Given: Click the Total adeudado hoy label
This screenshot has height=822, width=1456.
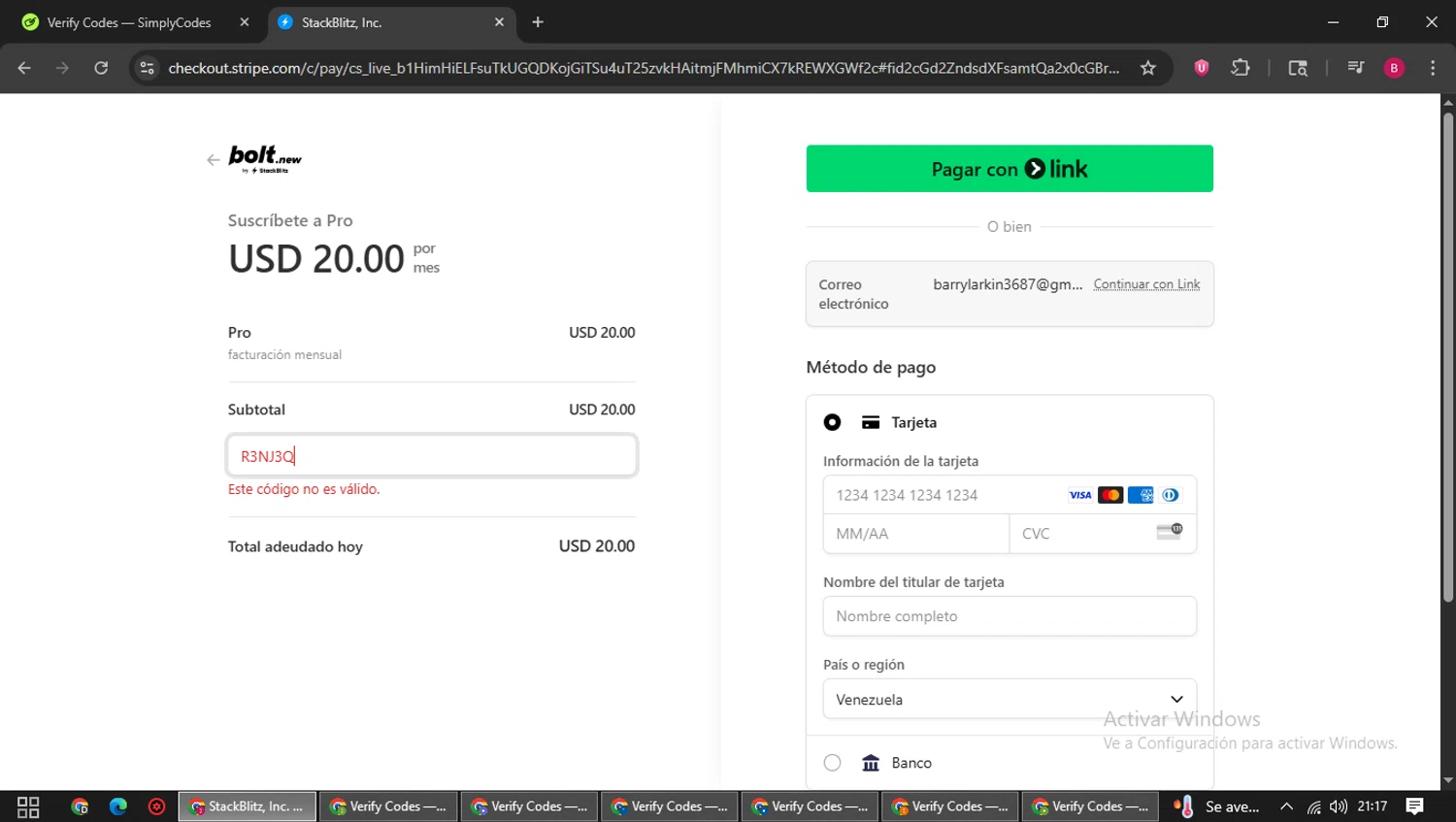Looking at the screenshot, I should tap(295, 546).
